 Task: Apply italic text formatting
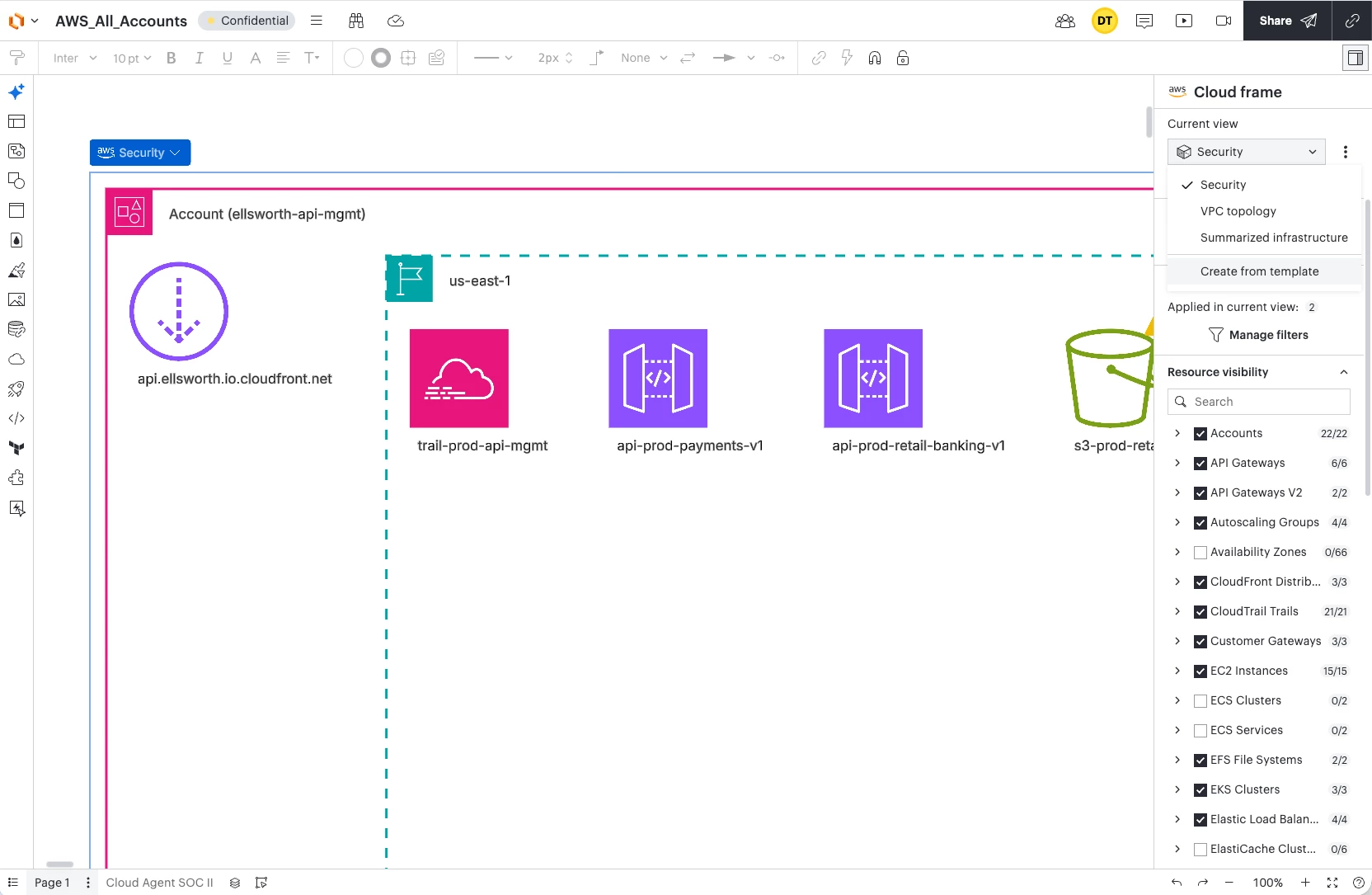click(x=200, y=58)
